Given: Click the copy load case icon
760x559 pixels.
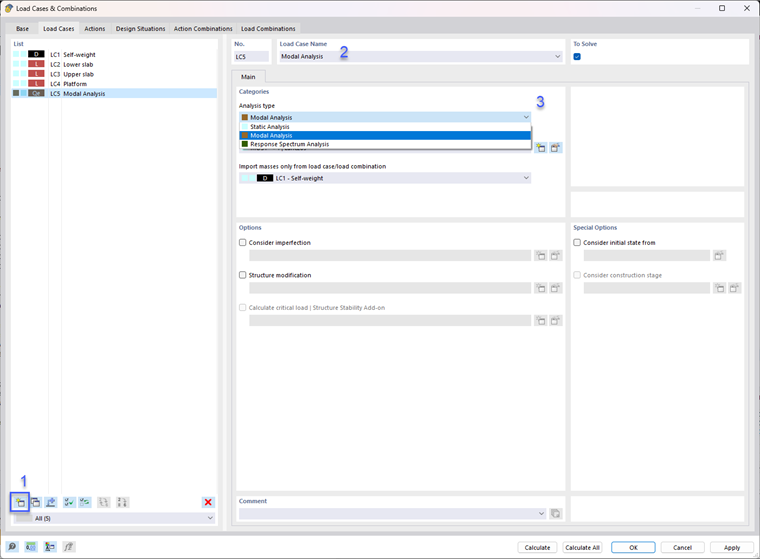Looking at the screenshot, I should pos(35,502).
